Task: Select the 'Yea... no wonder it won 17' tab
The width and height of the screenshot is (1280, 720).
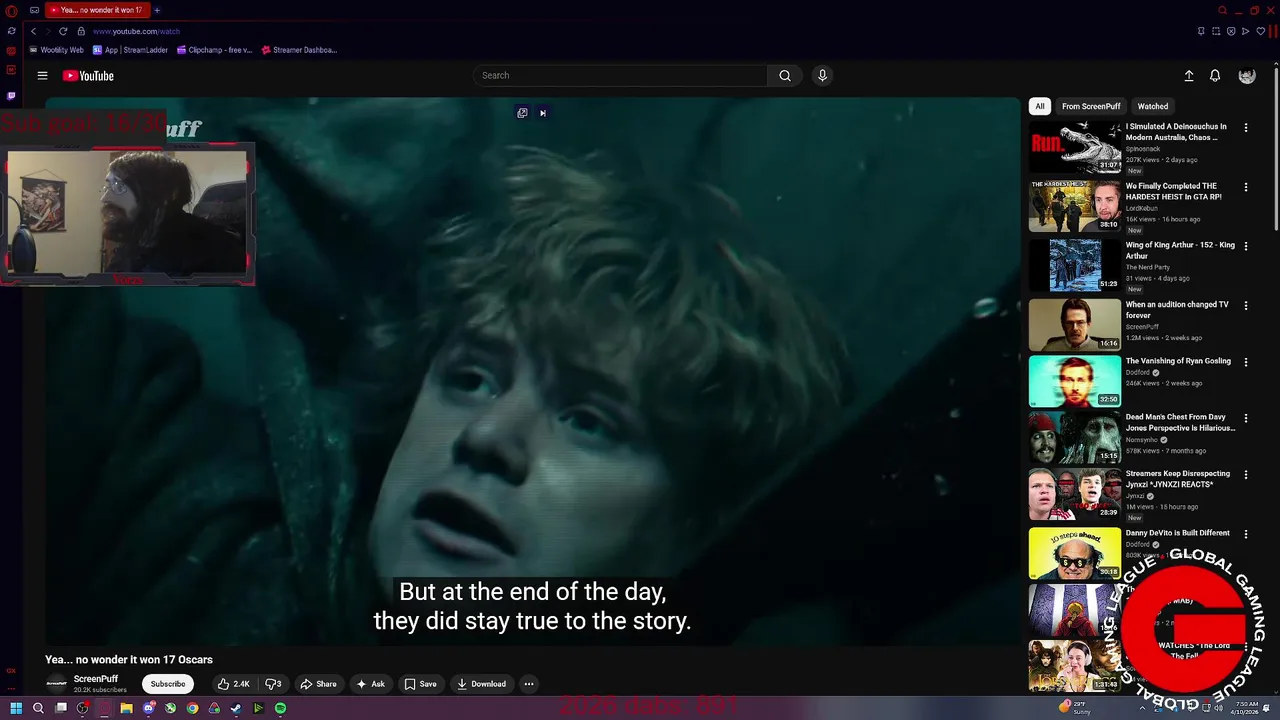Action: 96,10
